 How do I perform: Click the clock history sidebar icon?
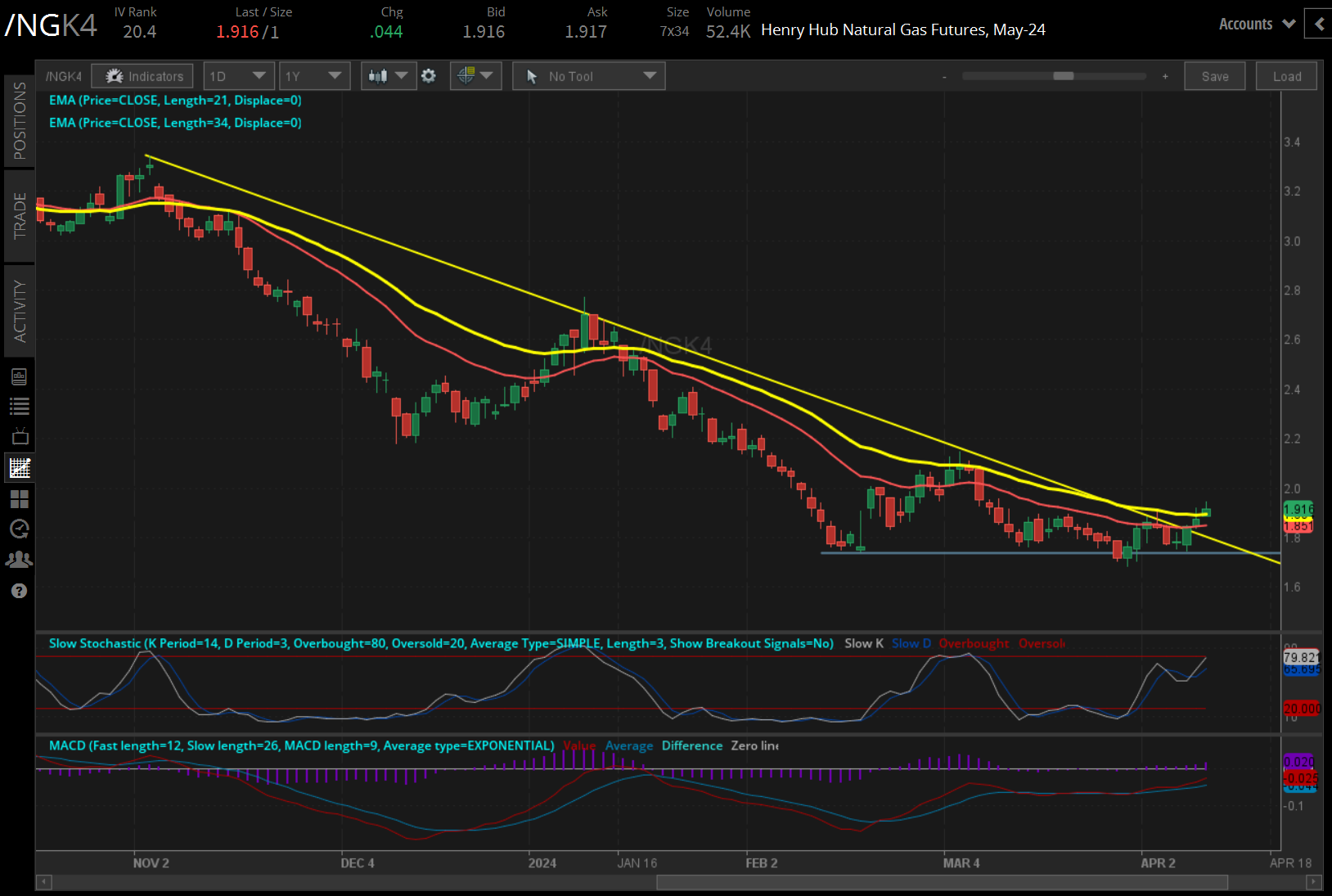click(20, 529)
